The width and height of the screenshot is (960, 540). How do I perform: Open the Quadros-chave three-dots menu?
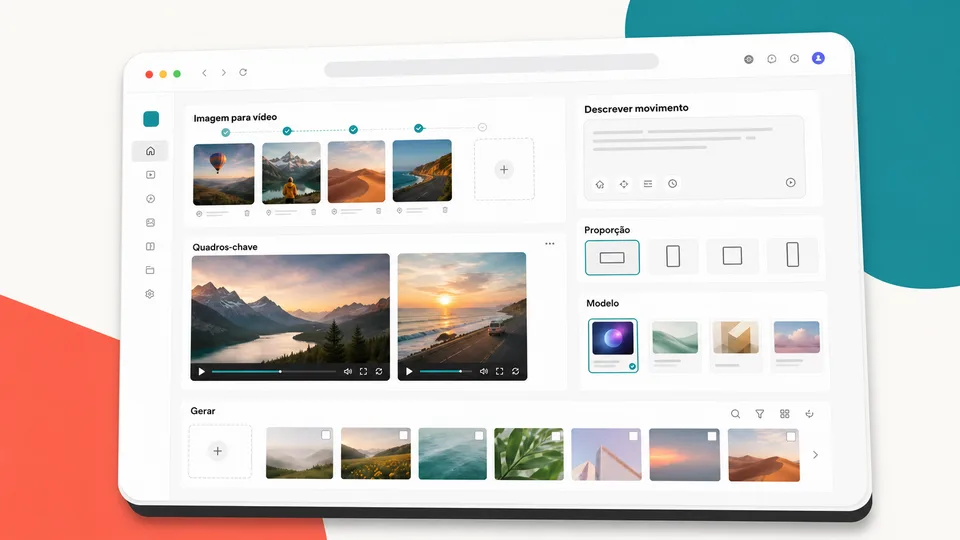[x=550, y=244]
